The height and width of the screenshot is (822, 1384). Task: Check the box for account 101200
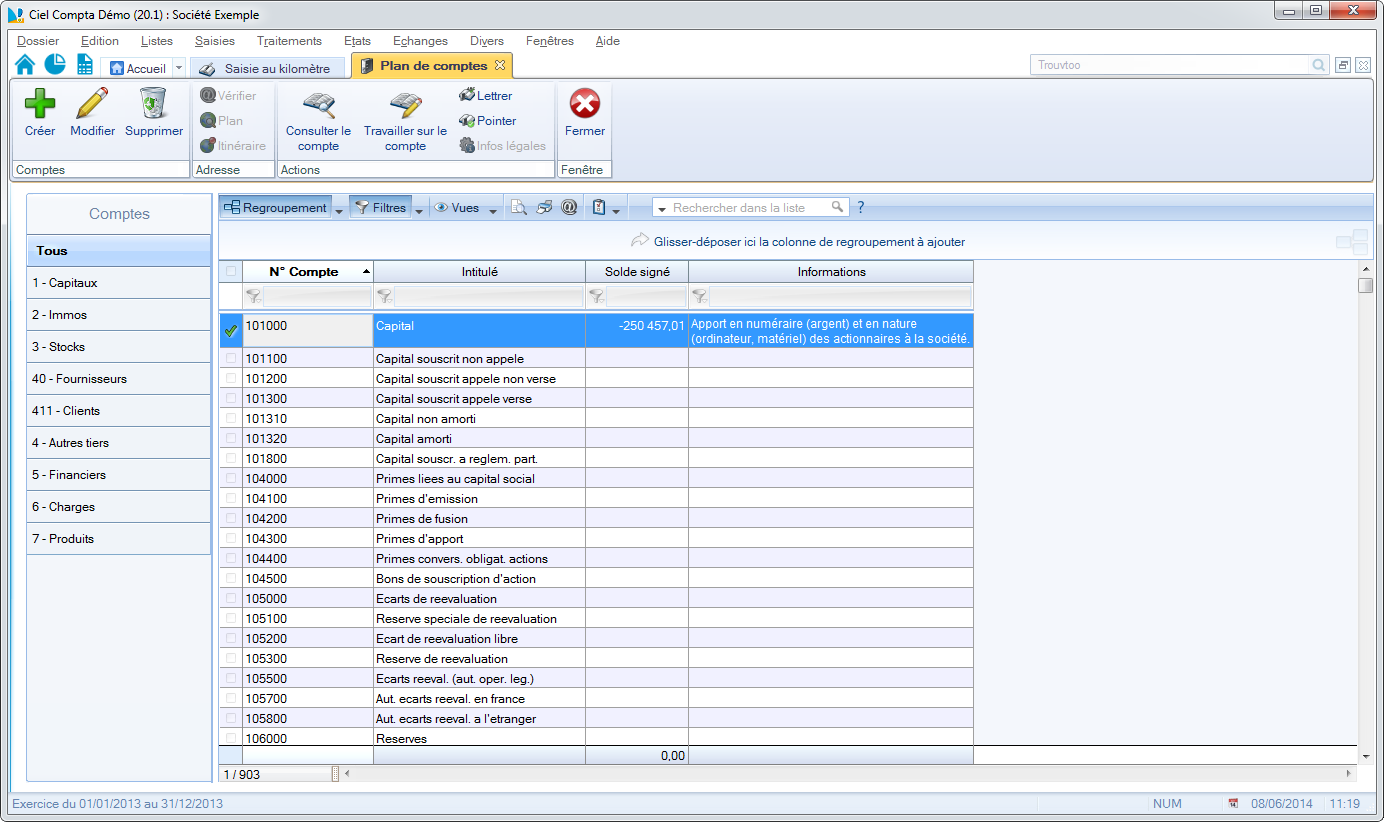point(232,378)
